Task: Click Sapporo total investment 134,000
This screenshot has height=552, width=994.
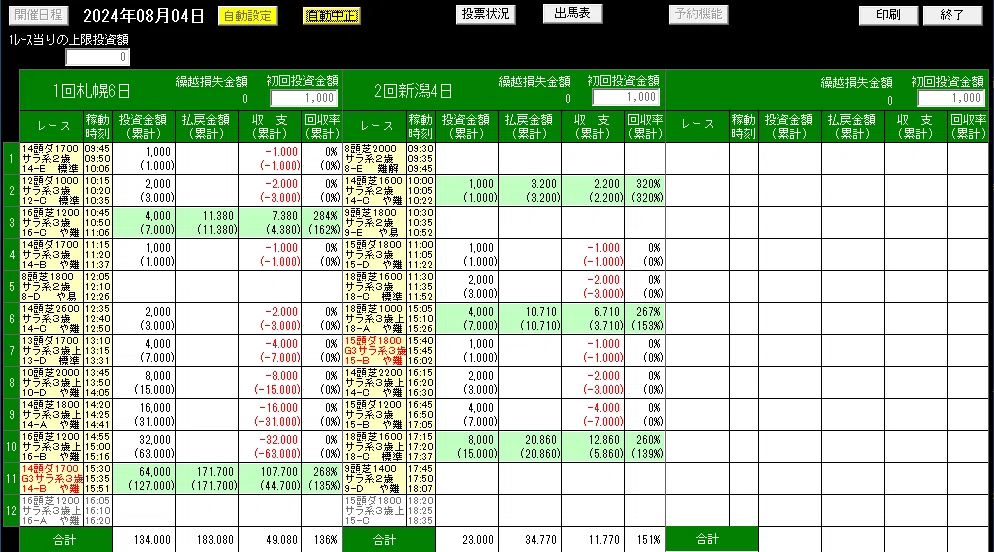Action: click(145, 540)
